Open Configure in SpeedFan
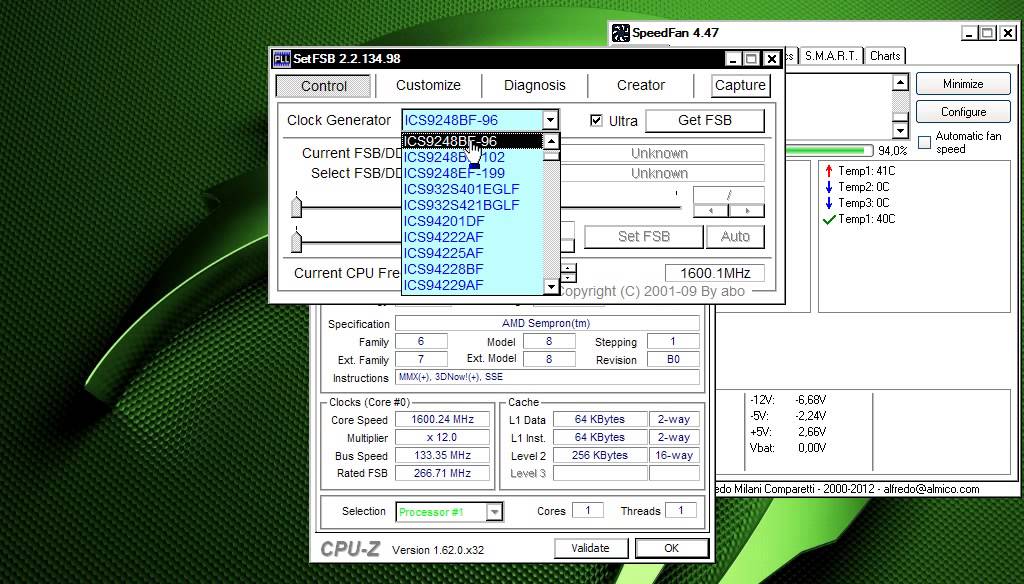 [x=963, y=112]
